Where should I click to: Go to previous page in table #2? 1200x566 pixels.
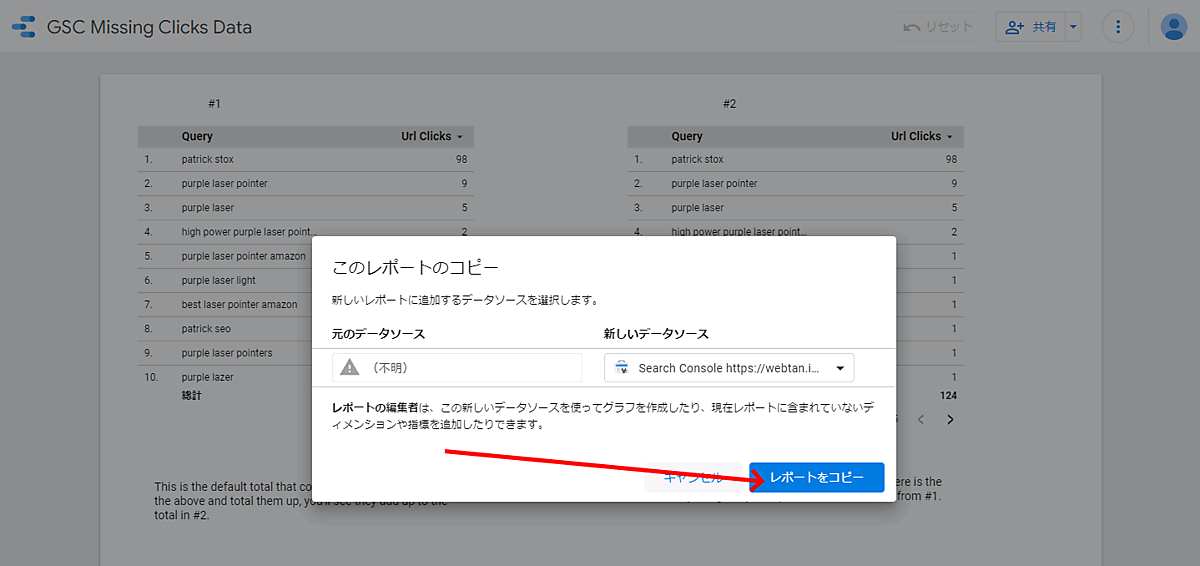pos(921,419)
